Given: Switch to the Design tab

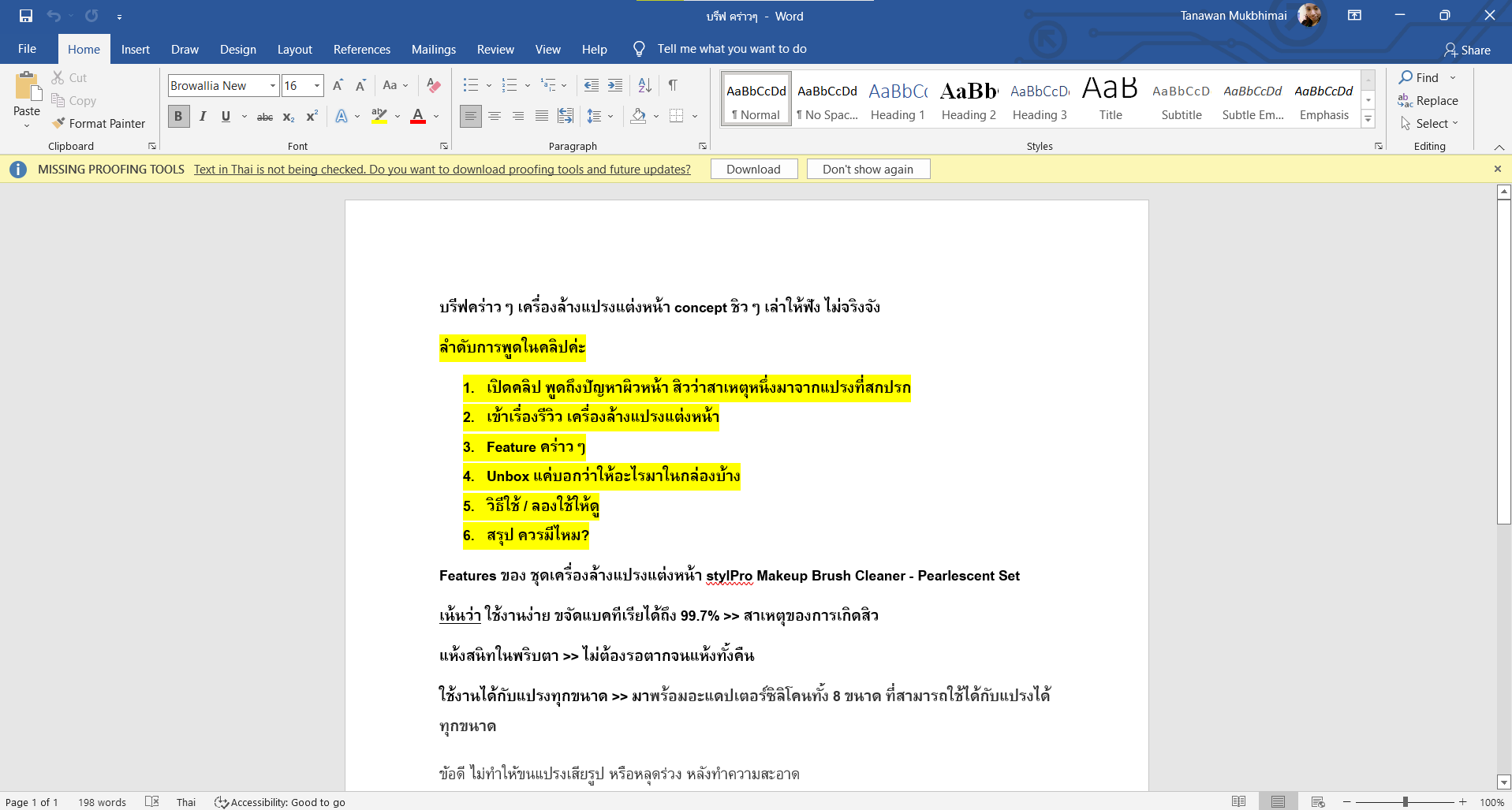Looking at the screenshot, I should (x=238, y=49).
